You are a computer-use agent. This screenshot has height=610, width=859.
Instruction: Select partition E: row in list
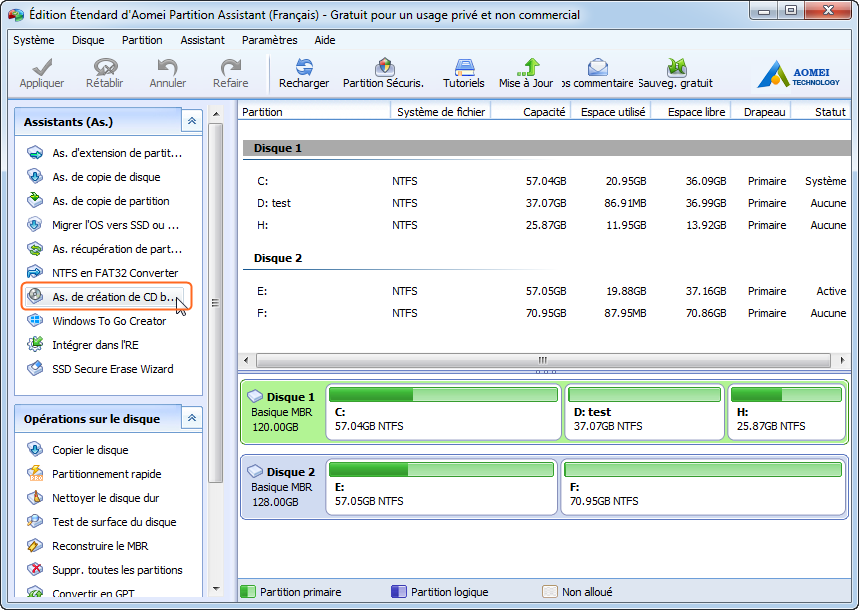click(547, 291)
